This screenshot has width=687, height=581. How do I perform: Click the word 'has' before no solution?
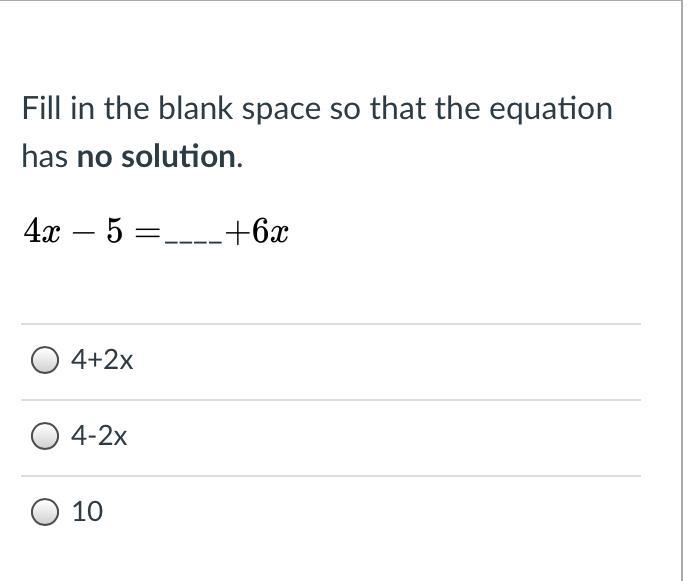tap(45, 156)
